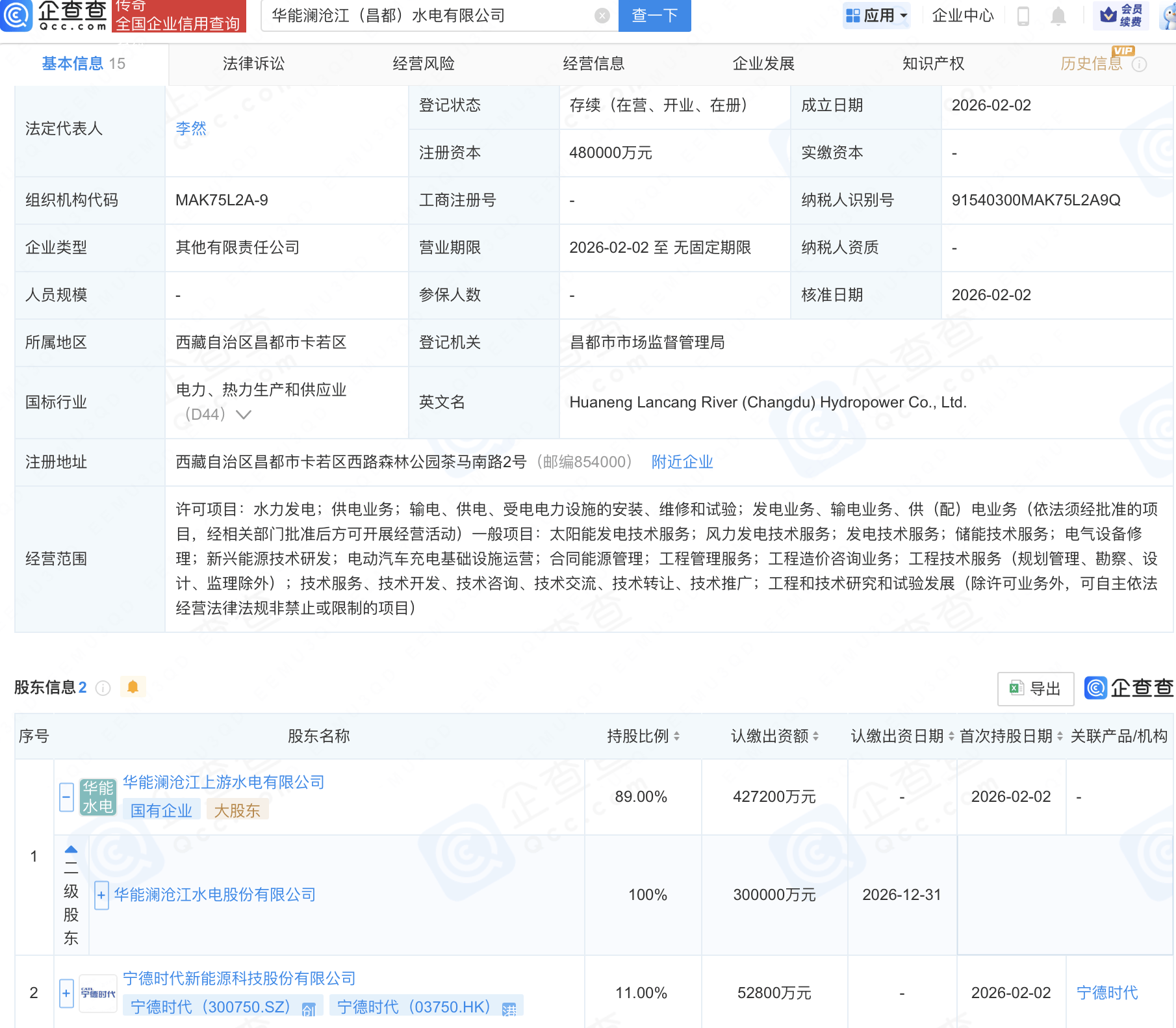The width and height of the screenshot is (1176, 1028).
Task: Clear the search box with the X icon
Action: (602, 16)
